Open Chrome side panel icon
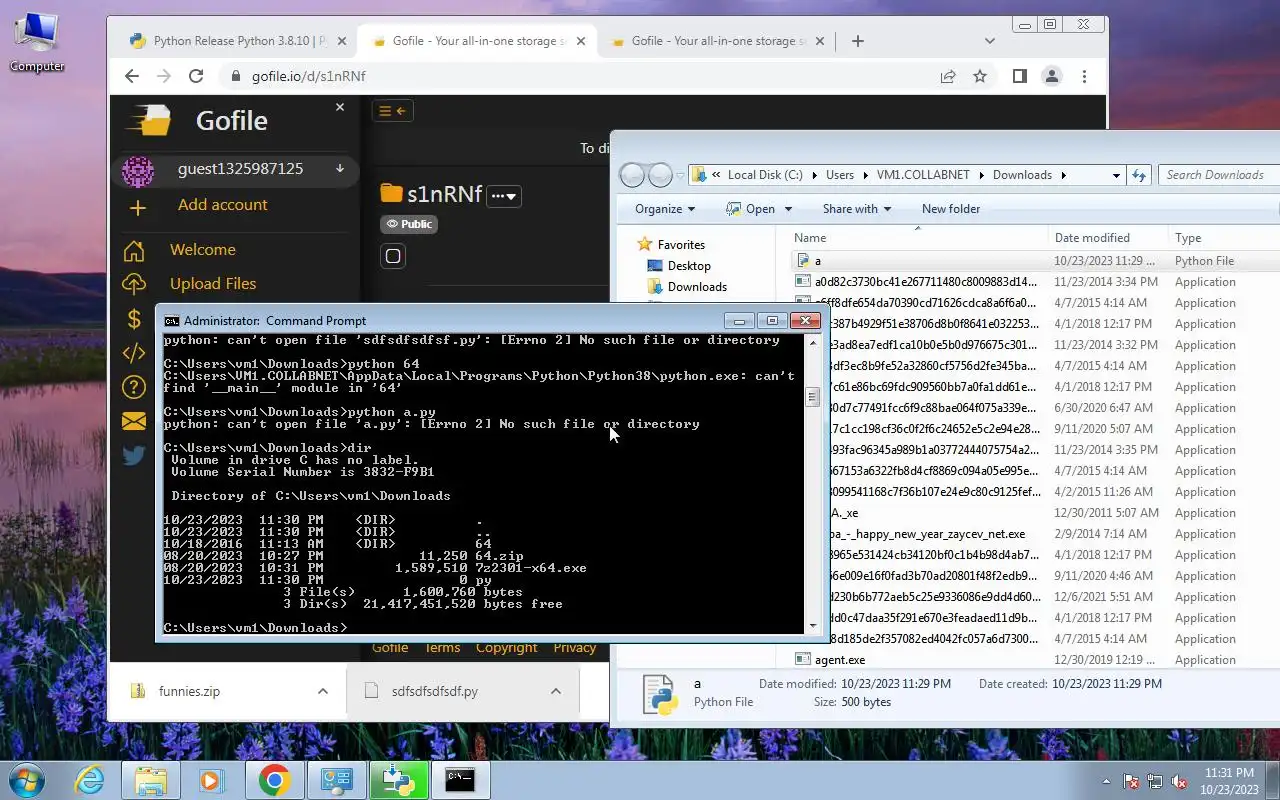The image size is (1280, 800). [1019, 76]
